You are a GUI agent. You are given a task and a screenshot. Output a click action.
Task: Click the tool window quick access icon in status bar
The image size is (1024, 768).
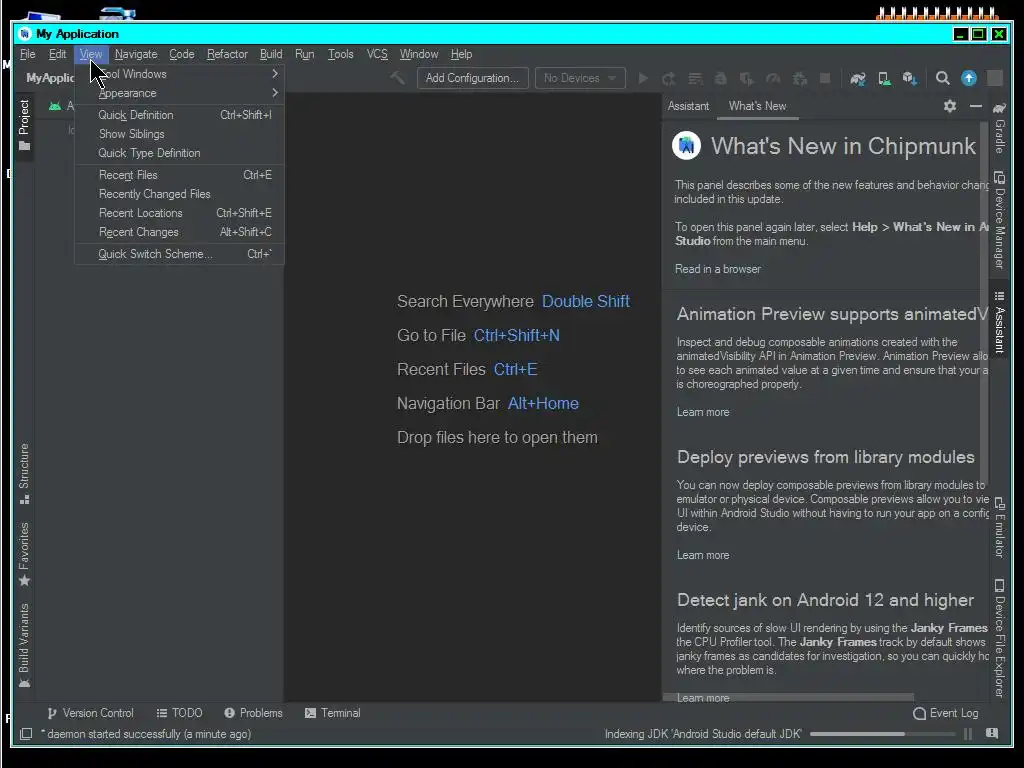26,734
